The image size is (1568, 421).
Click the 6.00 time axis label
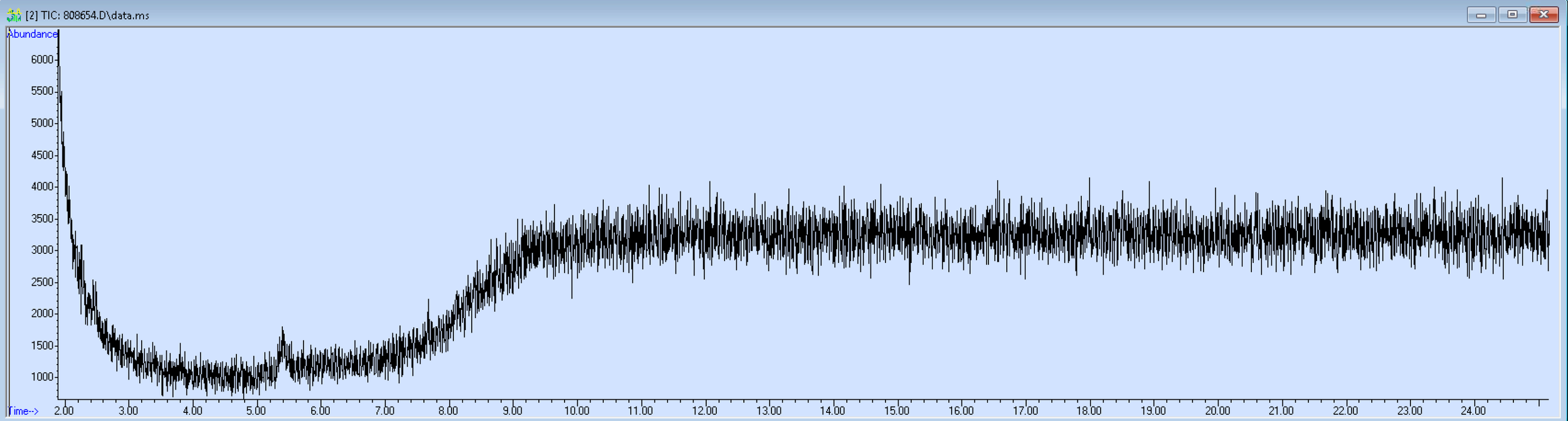[320, 411]
